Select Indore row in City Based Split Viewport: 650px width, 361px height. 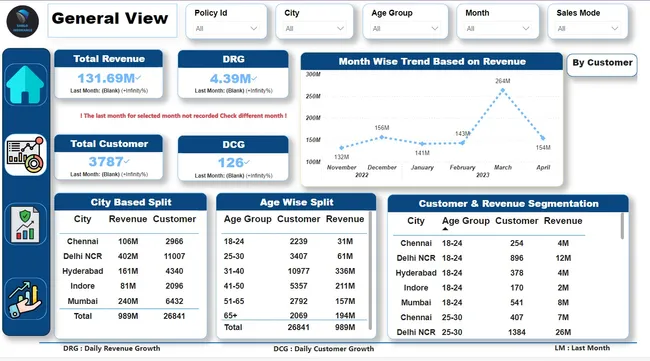point(129,286)
